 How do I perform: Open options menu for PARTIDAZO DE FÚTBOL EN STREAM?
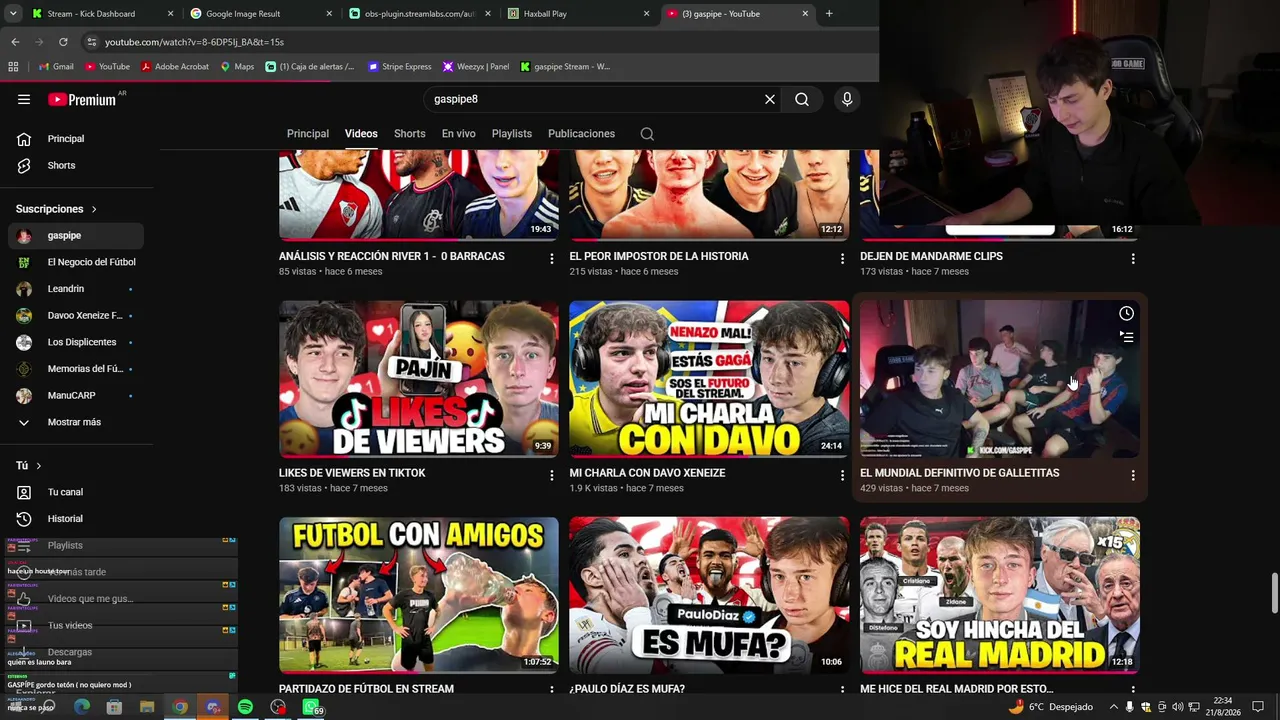pyautogui.click(x=551, y=690)
